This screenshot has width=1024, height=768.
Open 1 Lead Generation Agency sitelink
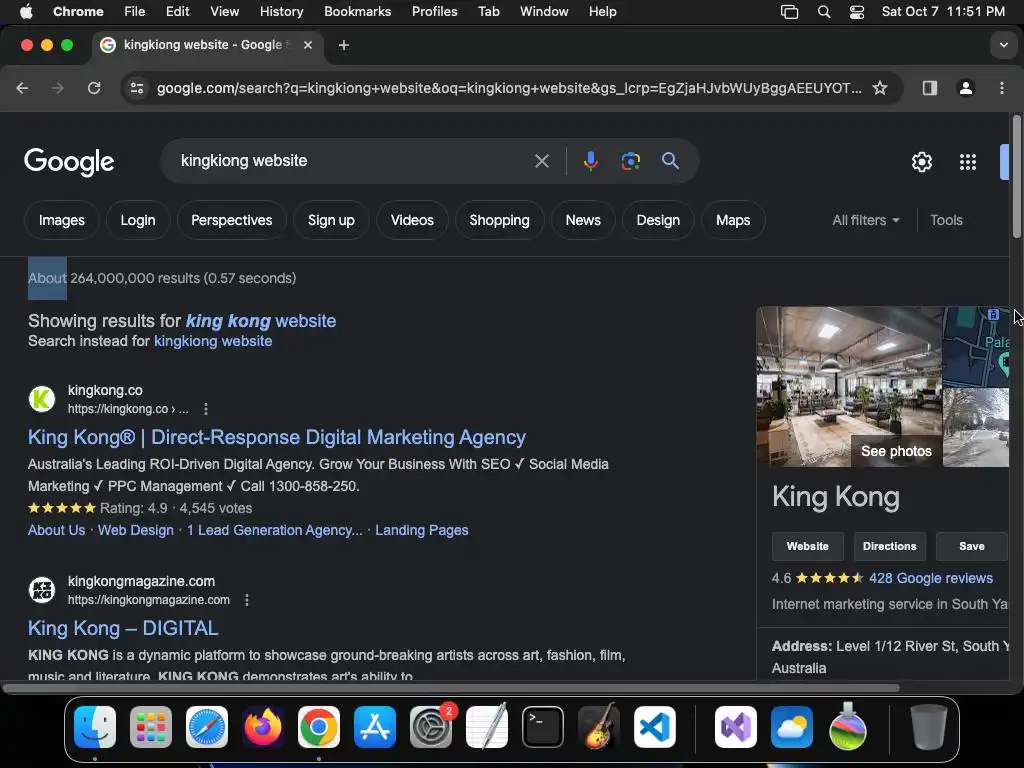point(274,530)
